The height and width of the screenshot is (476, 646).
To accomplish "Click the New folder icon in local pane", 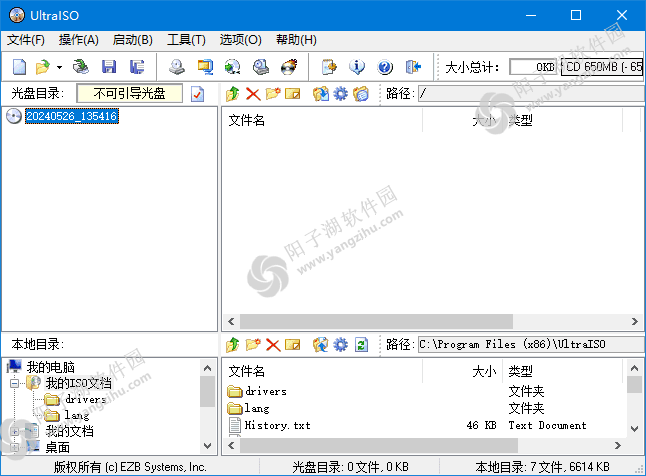I will [253, 345].
